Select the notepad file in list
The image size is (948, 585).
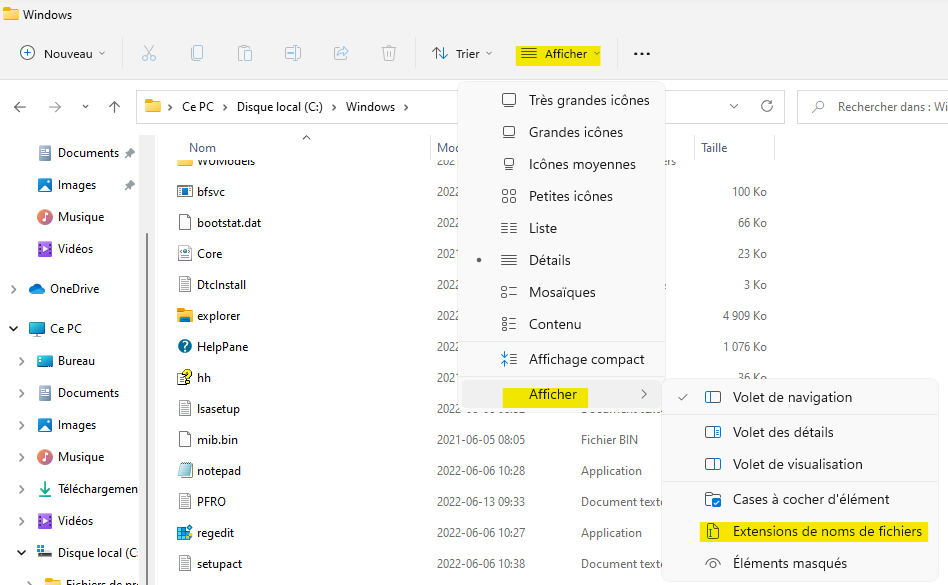[218, 471]
